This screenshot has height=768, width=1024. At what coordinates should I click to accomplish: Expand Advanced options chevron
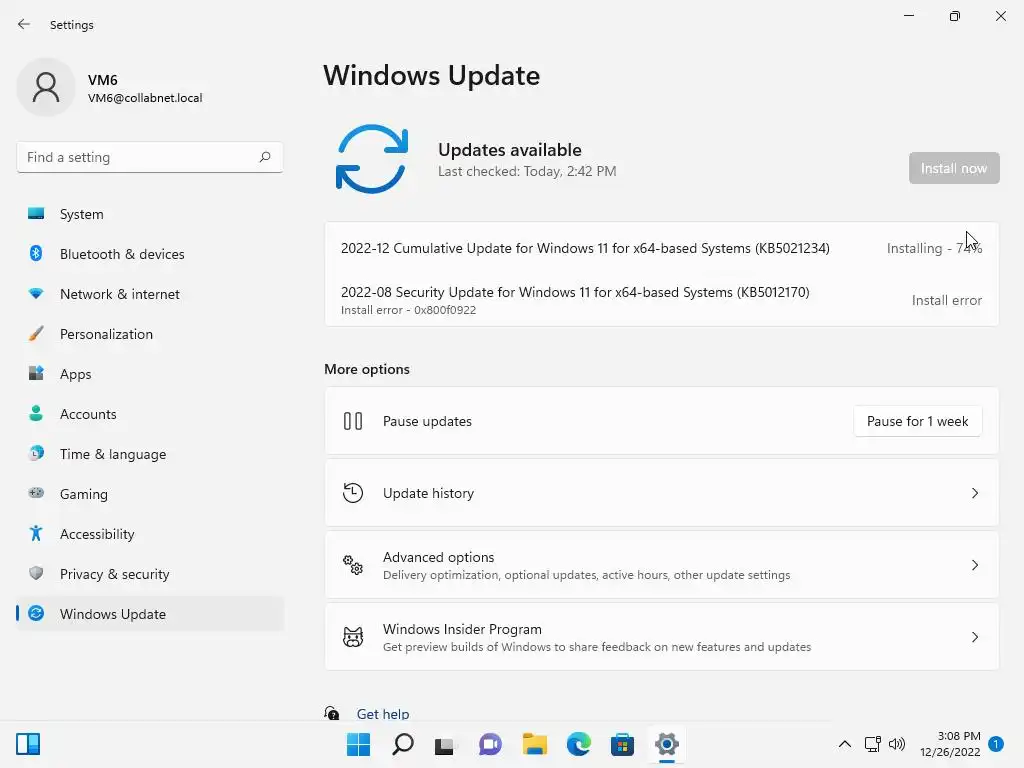(974, 565)
